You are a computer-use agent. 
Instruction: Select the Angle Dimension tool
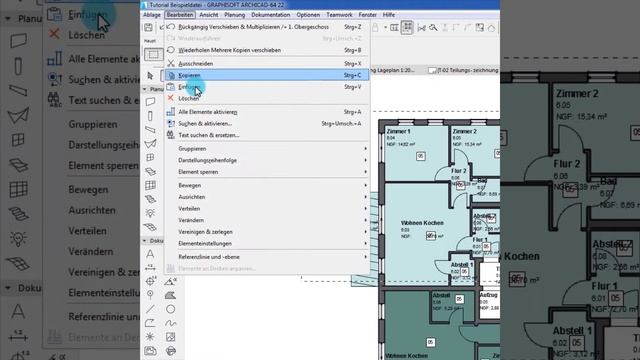170,281
